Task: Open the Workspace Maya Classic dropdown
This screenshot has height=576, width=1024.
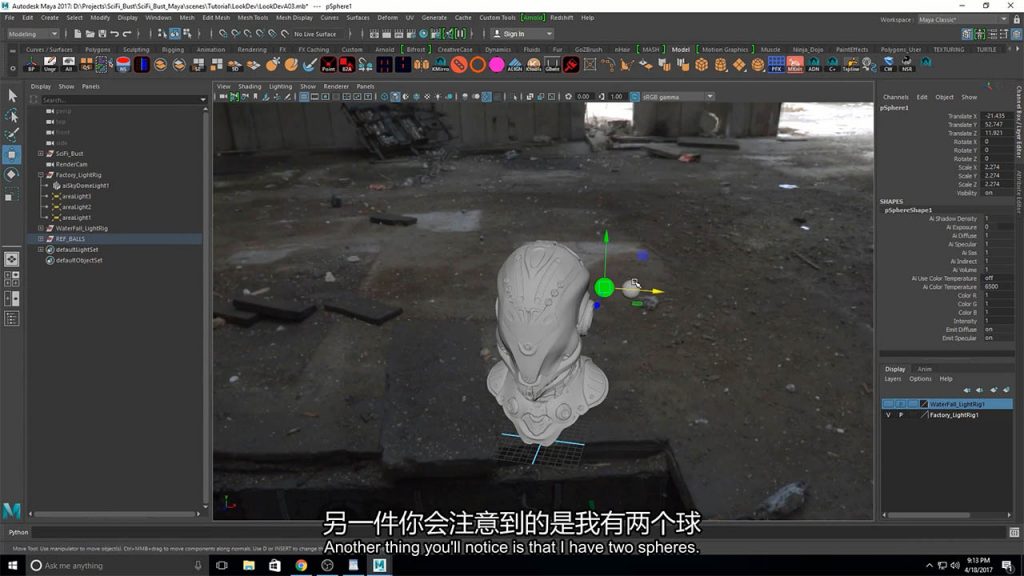Action: tap(963, 20)
